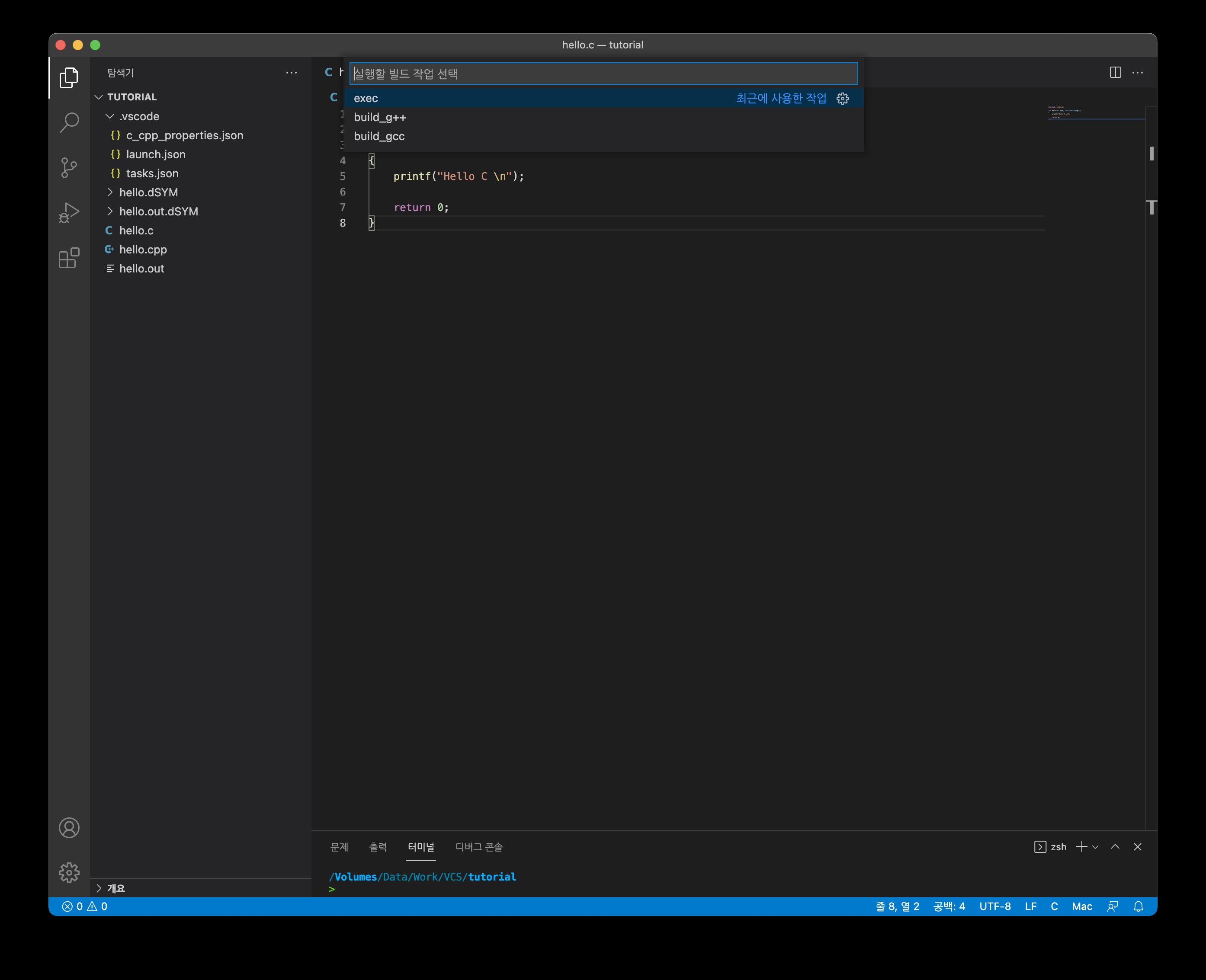1206x980 pixels.
Task: Click the printf line in editor
Action: pos(459,176)
